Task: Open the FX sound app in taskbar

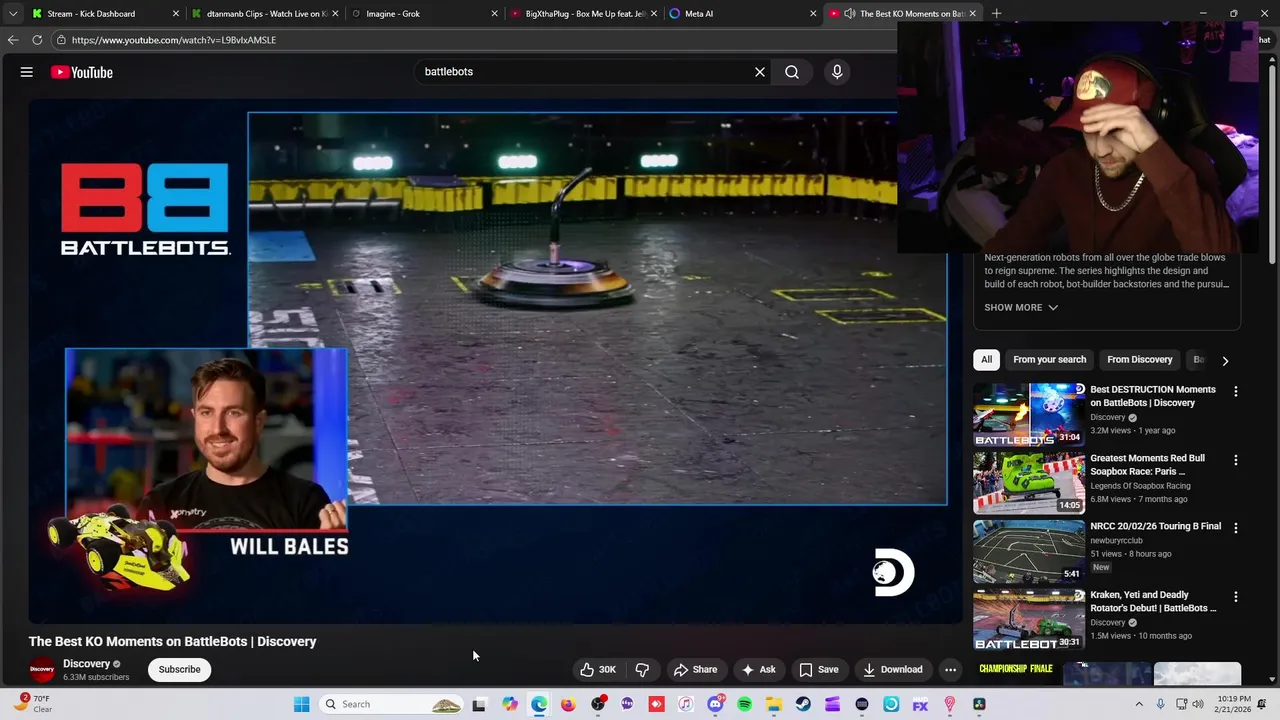Action: pyautogui.click(x=920, y=704)
